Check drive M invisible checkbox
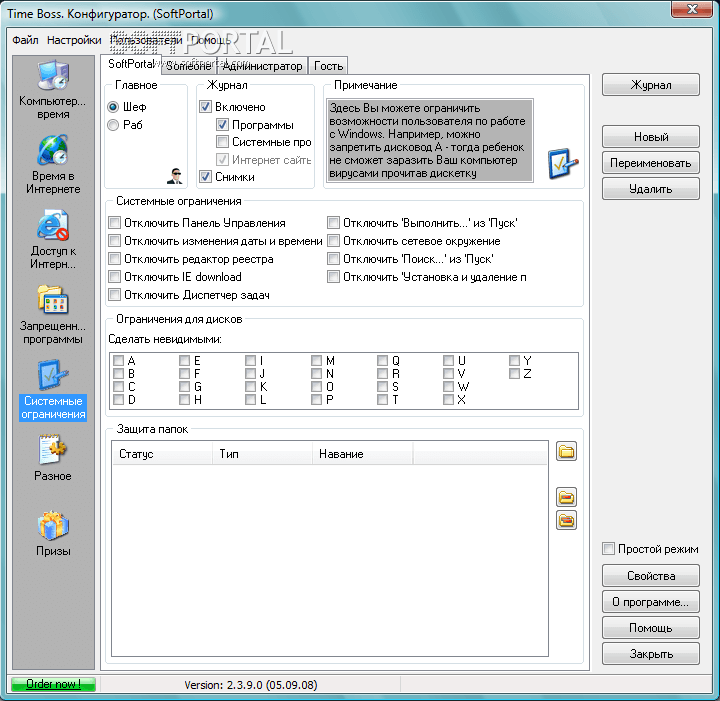Viewport: 720px width, 701px height. (316, 360)
